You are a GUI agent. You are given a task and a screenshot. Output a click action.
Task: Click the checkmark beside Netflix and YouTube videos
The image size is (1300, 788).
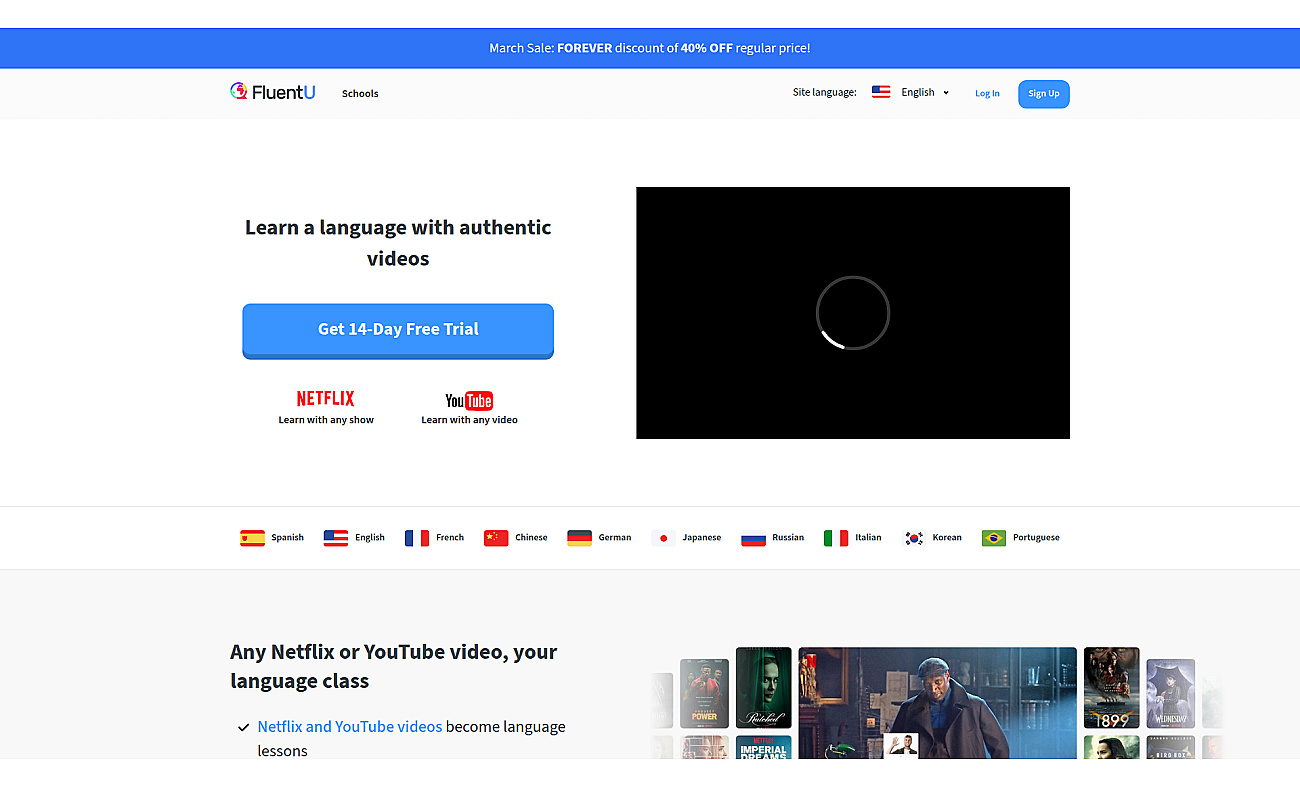(243, 728)
